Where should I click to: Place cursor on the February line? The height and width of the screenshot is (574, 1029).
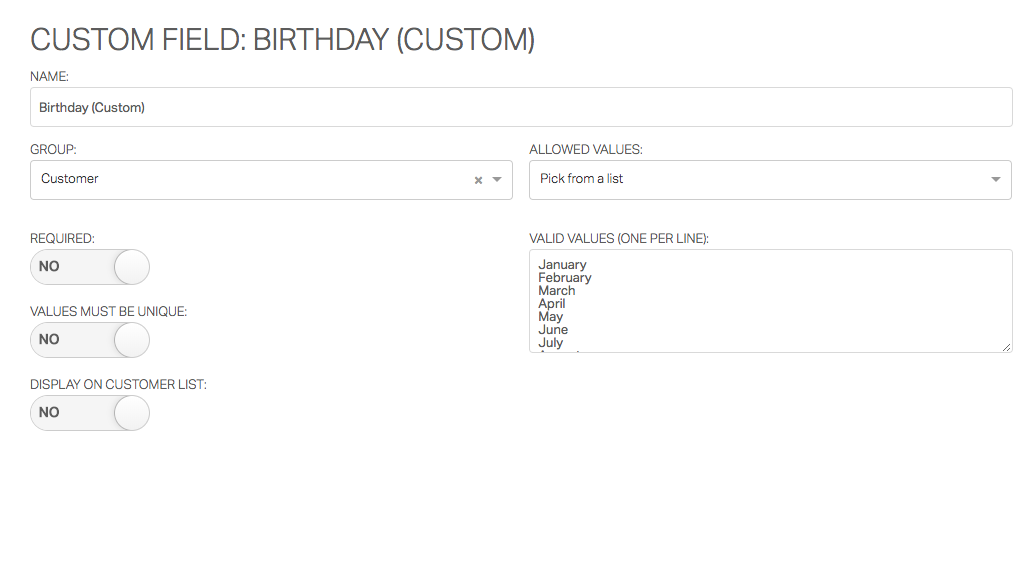pyautogui.click(x=565, y=278)
